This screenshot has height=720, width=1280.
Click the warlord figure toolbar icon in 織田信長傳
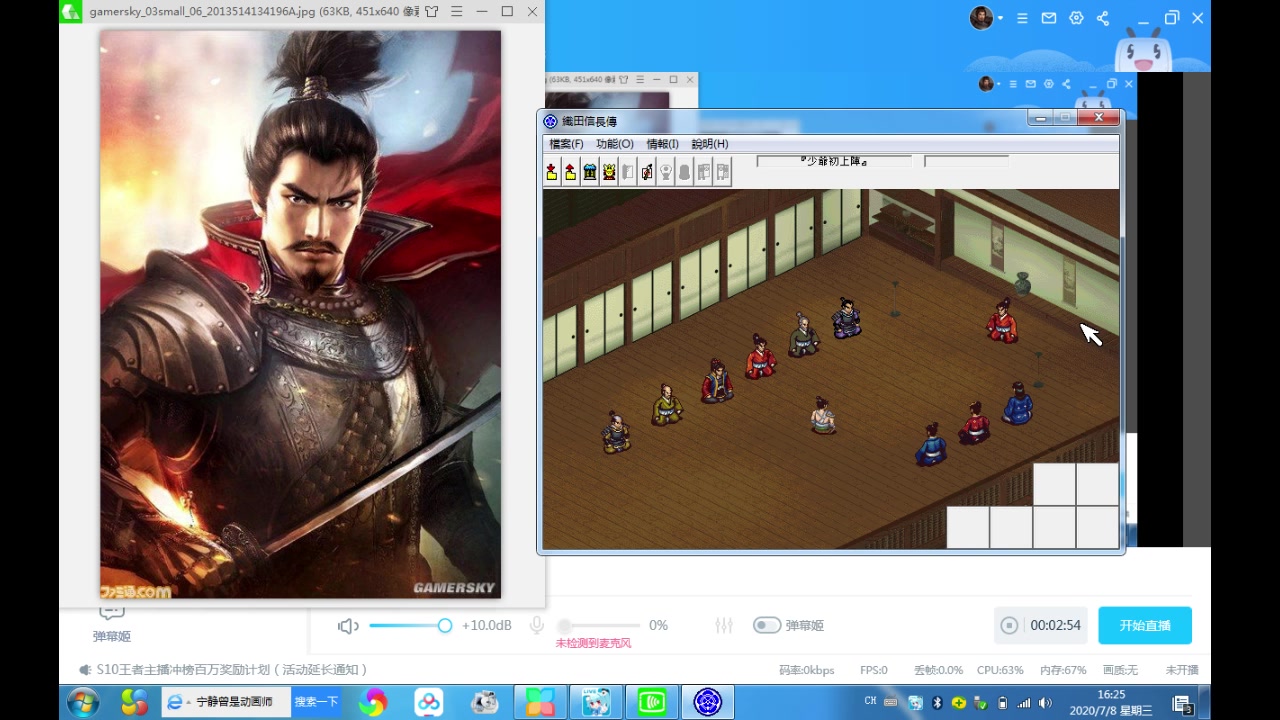point(609,172)
